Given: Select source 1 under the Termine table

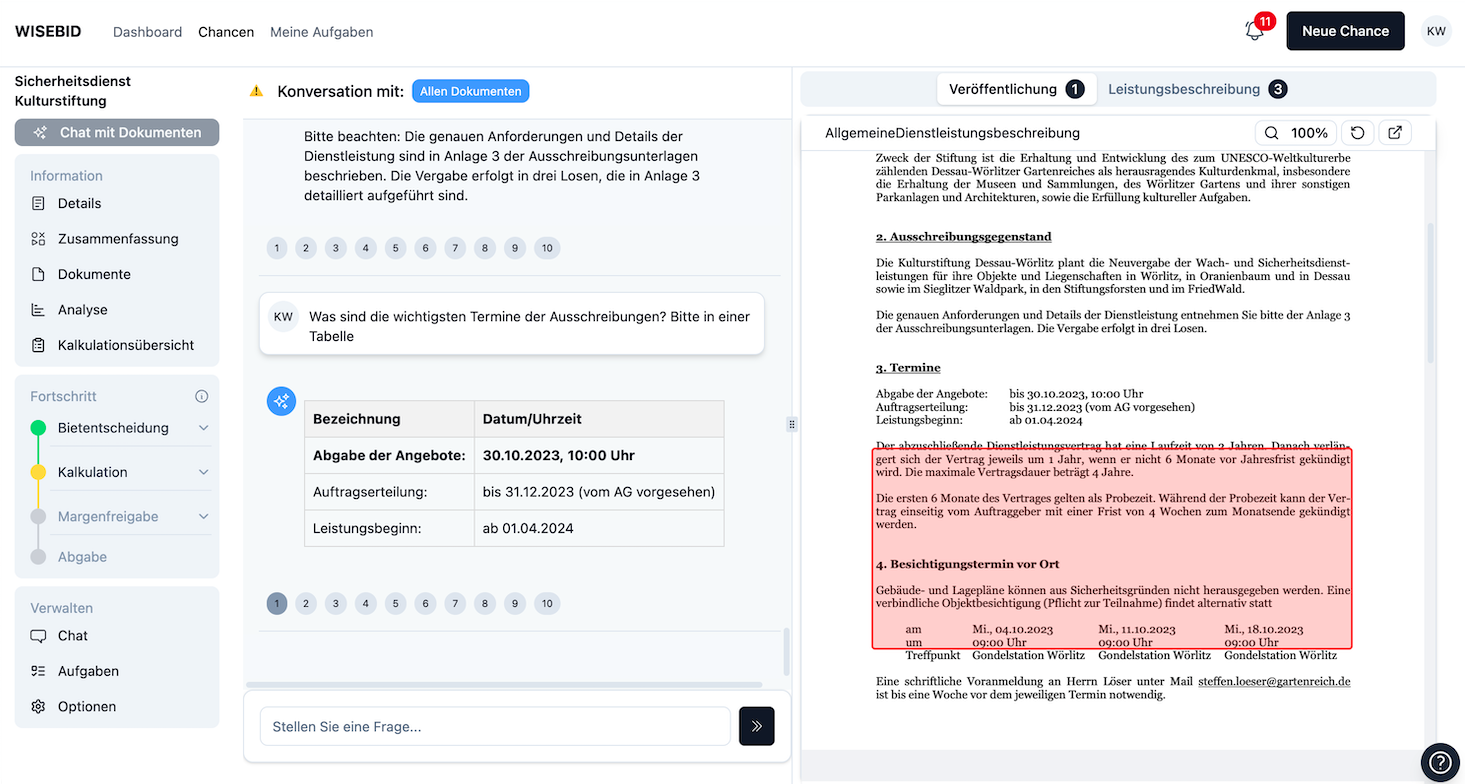Looking at the screenshot, I should [277, 603].
